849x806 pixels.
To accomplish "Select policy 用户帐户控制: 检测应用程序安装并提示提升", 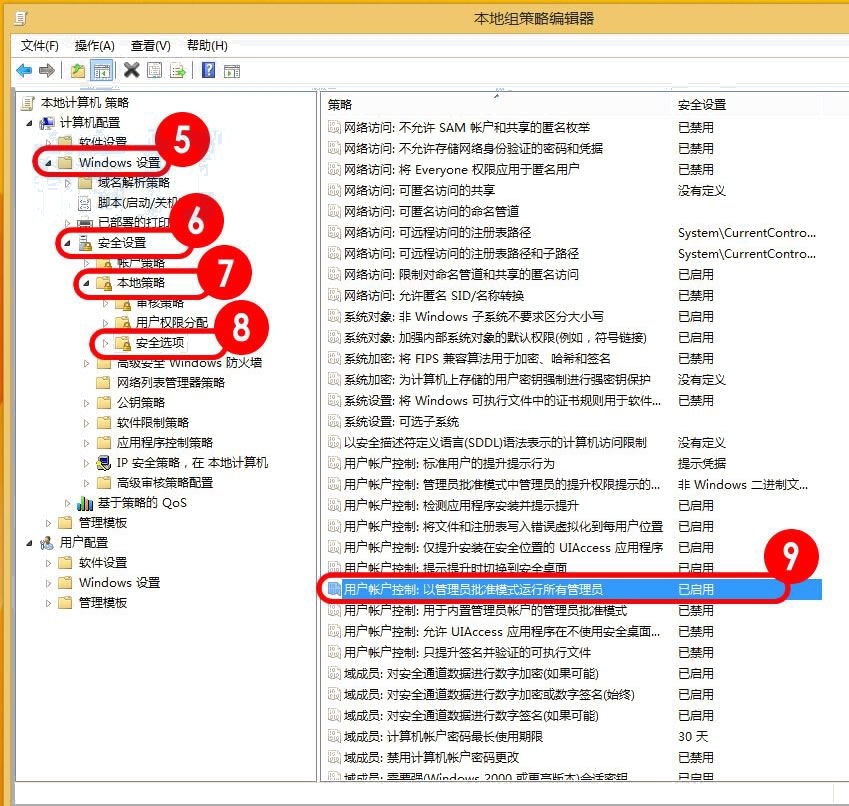I will [461, 506].
